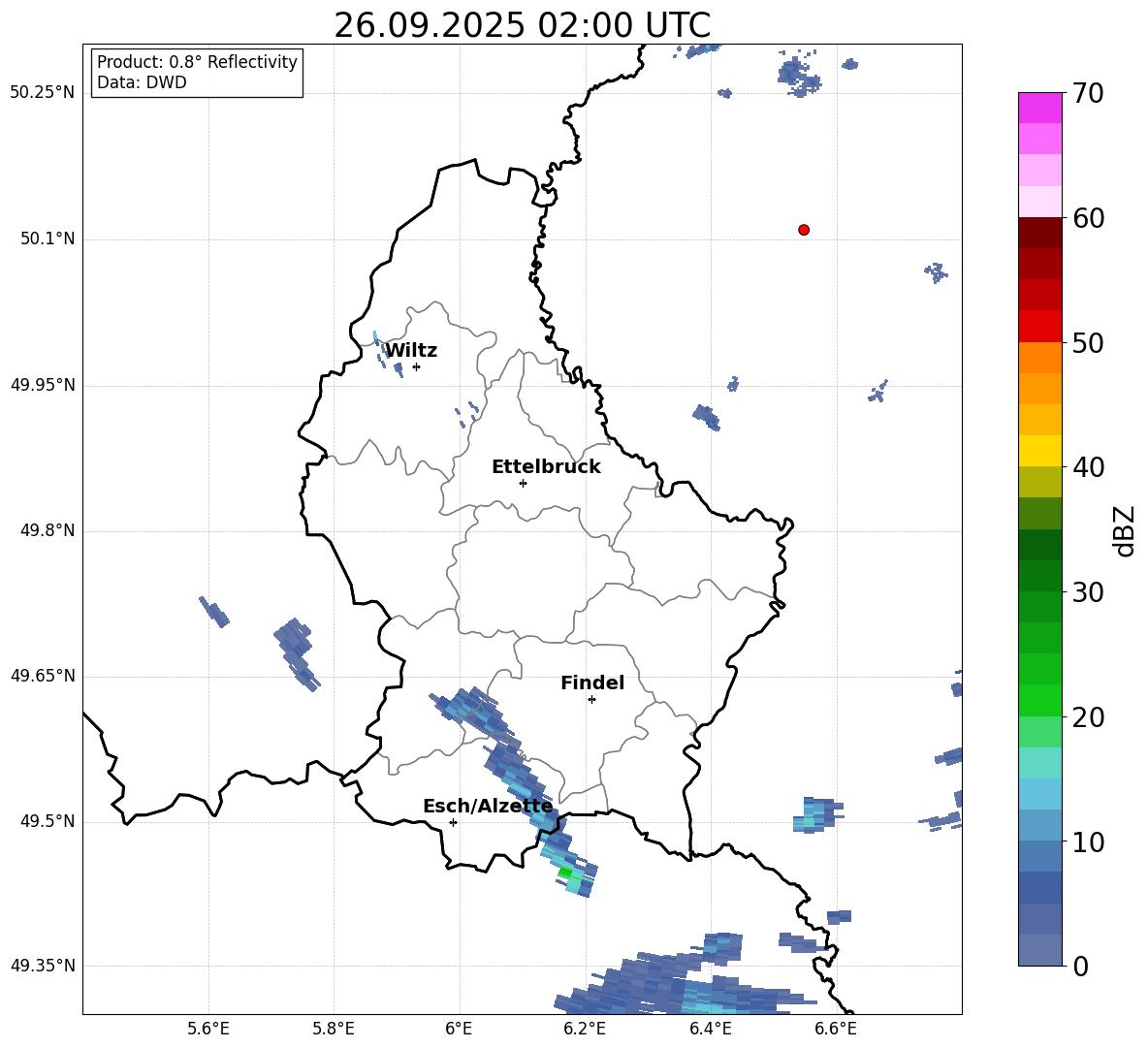
Task: Click the dBZ colorbar label
Action: (x=1124, y=530)
